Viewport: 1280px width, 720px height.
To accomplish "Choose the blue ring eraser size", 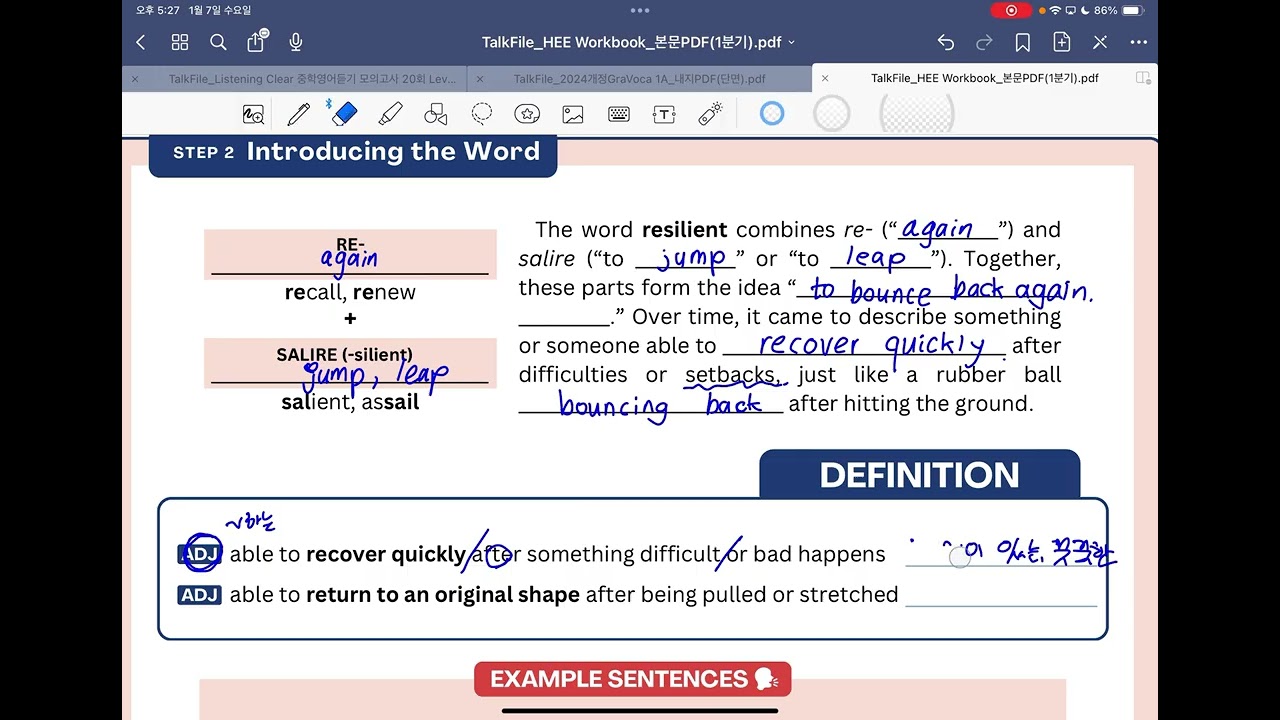I will 772,114.
